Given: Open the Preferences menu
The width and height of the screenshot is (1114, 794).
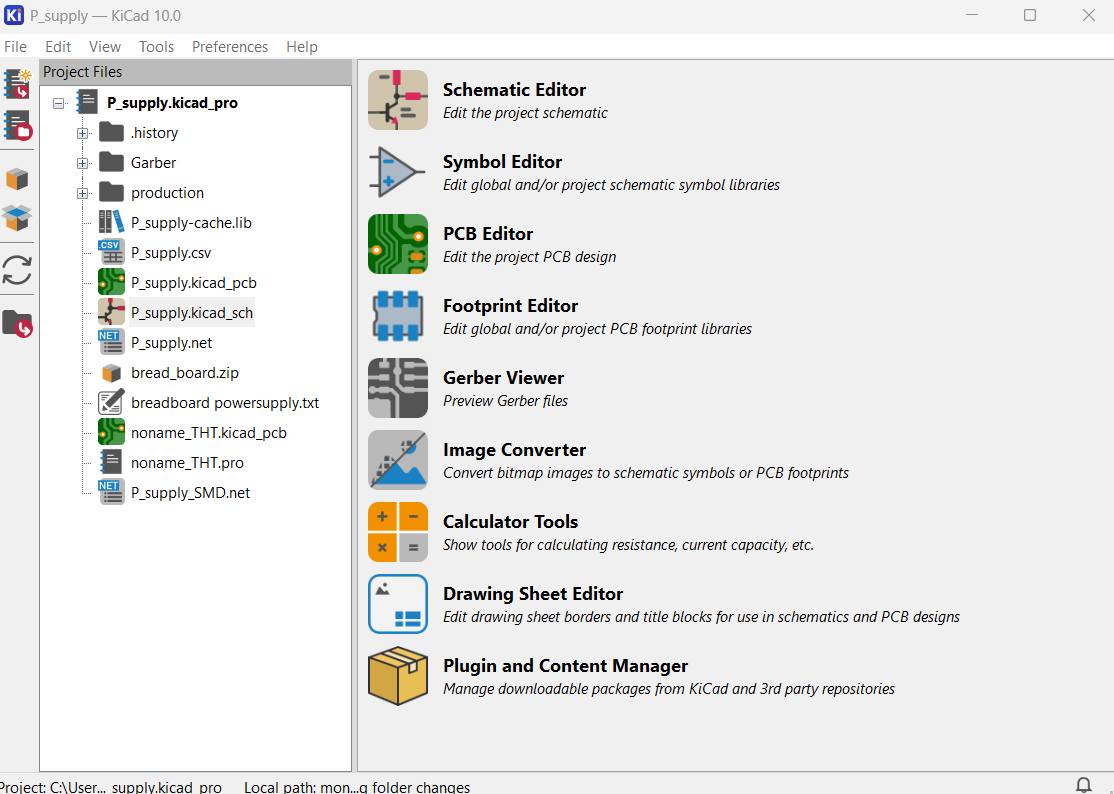Looking at the screenshot, I should coord(229,47).
